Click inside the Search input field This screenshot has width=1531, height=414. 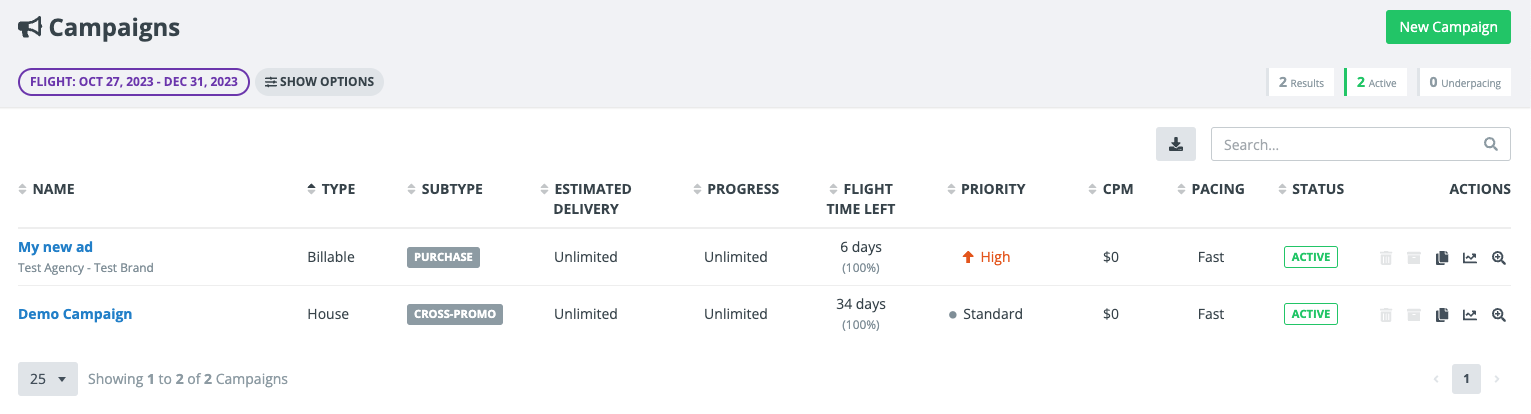(1345, 144)
